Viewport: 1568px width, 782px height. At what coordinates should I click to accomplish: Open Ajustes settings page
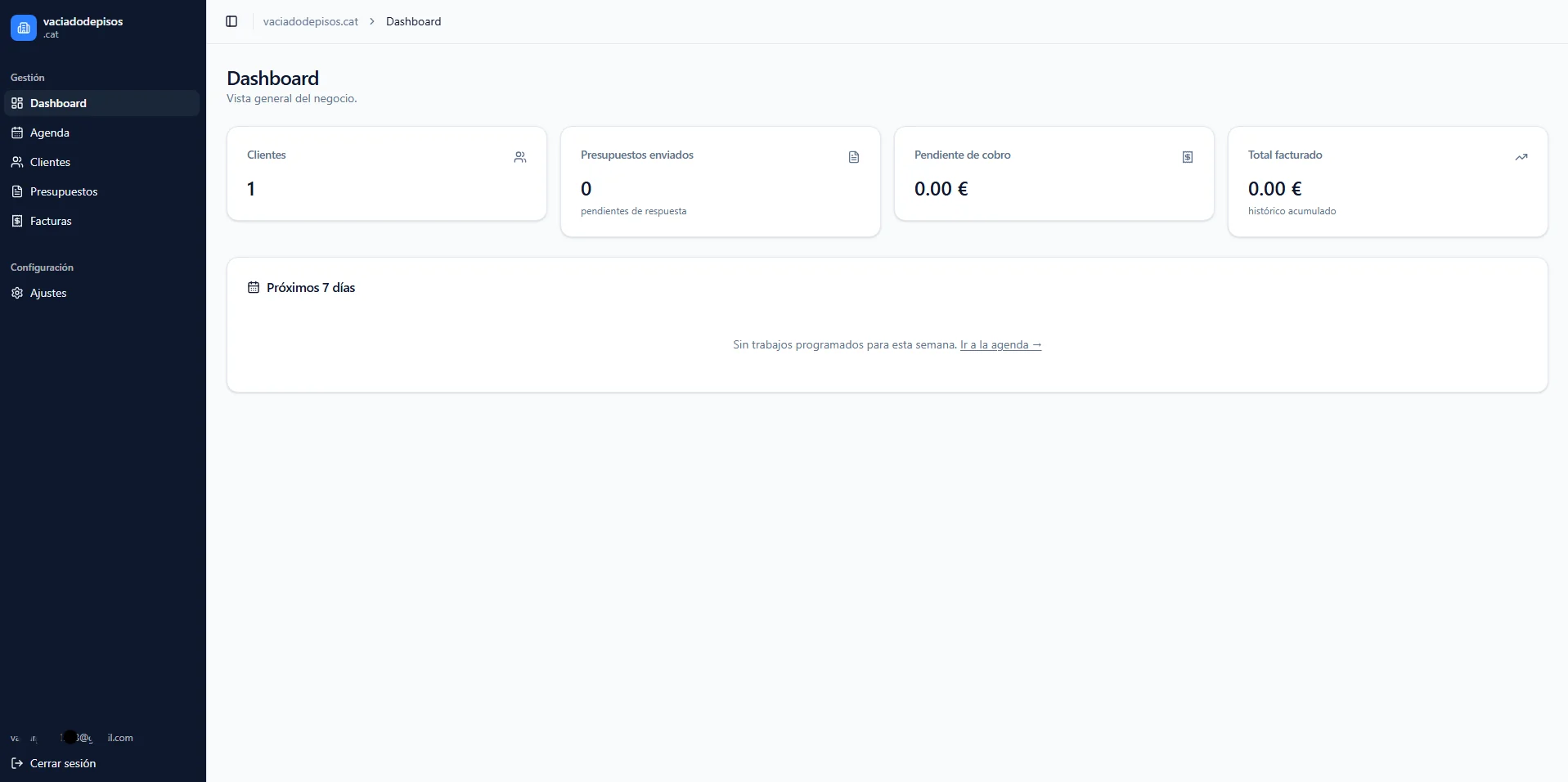101,293
